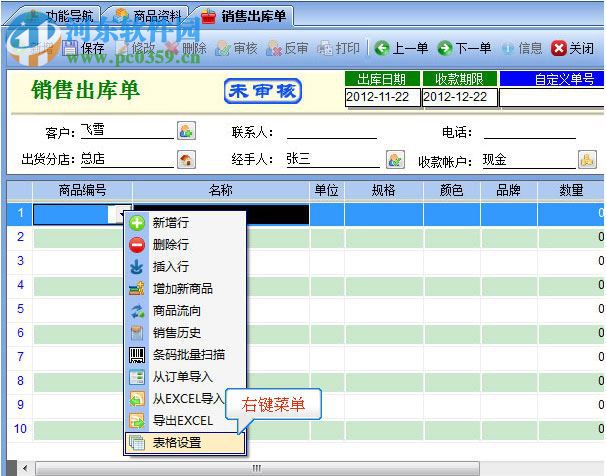Choose 商品流向 in context menu

tap(185, 311)
